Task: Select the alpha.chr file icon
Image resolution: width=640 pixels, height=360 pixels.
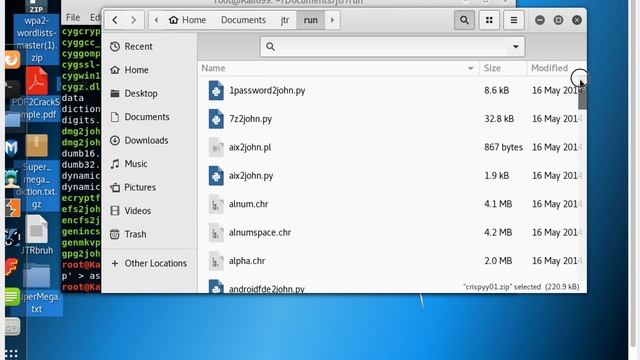Action: 216,261
